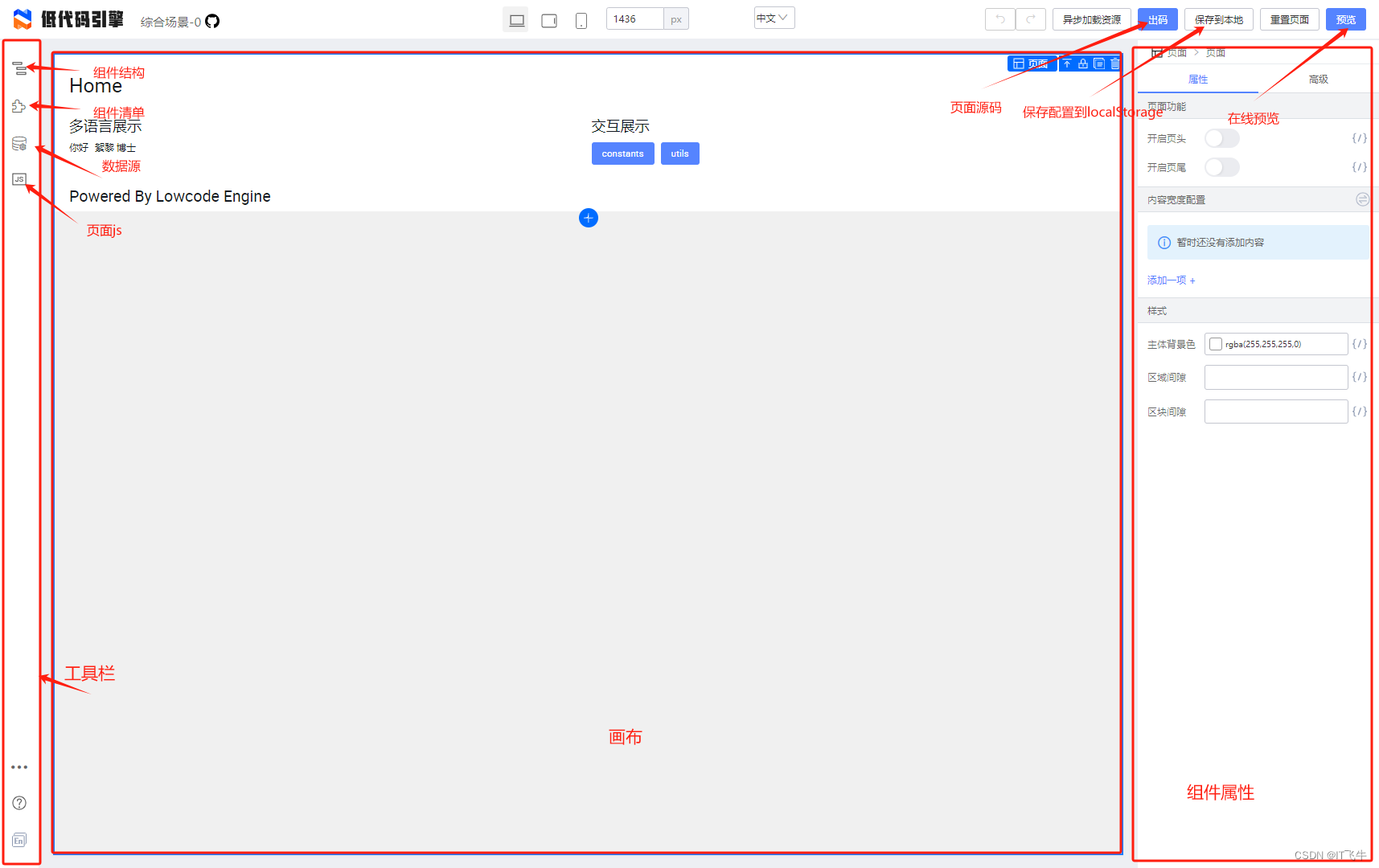Image resolution: width=1379 pixels, height=868 pixels.
Task: Toggle the 开启页尾 switch
Action: tap(1221, 167)
